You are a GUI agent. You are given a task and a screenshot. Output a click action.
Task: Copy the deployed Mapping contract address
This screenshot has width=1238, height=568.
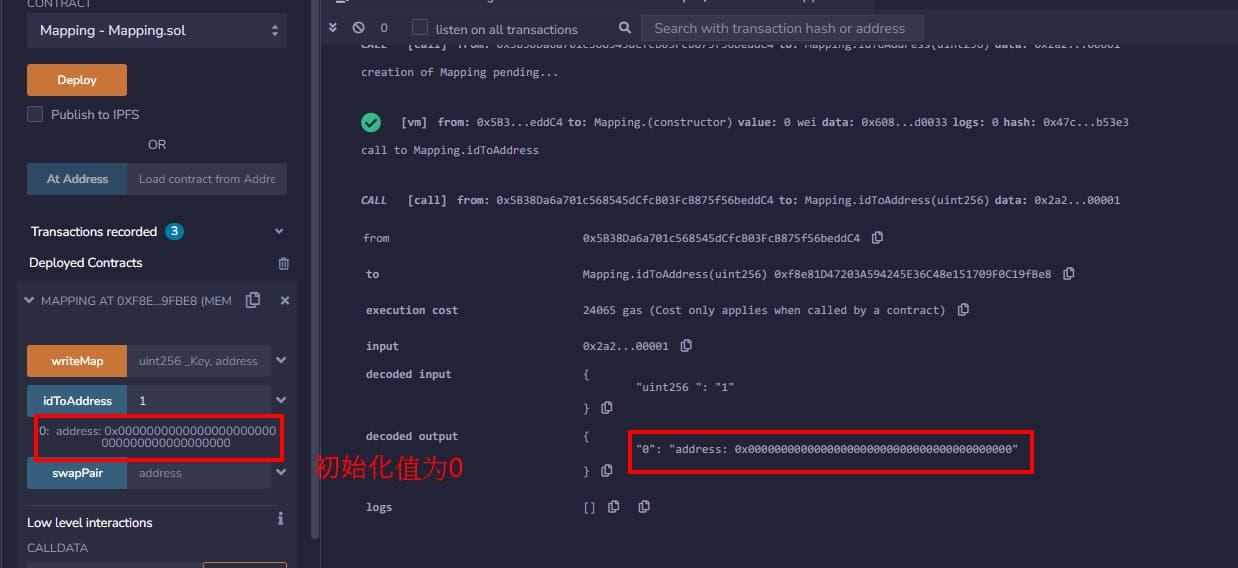click(x=253, y=300)
